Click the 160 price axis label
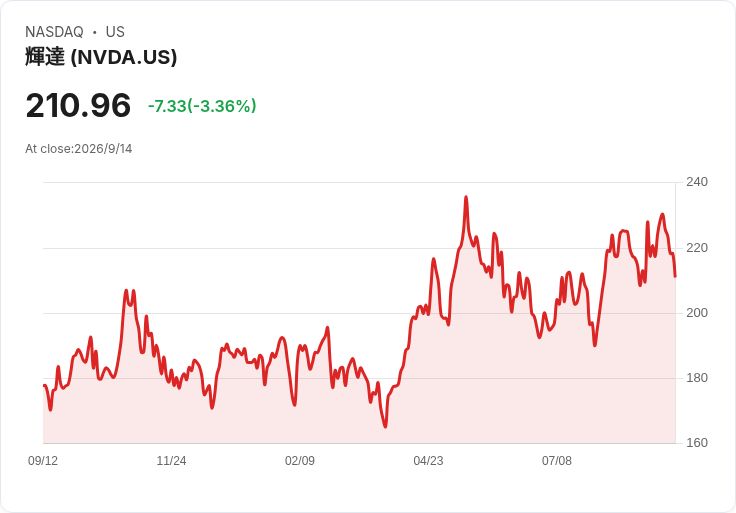Viewport: 736px width, 513px height. (697, 443)
